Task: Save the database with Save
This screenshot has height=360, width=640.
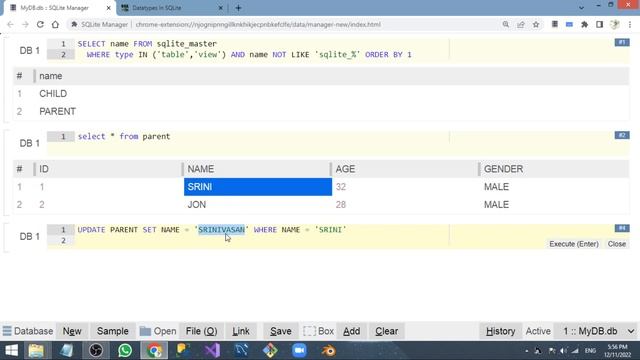Action: pyautogui.click(x=280, y=331)
